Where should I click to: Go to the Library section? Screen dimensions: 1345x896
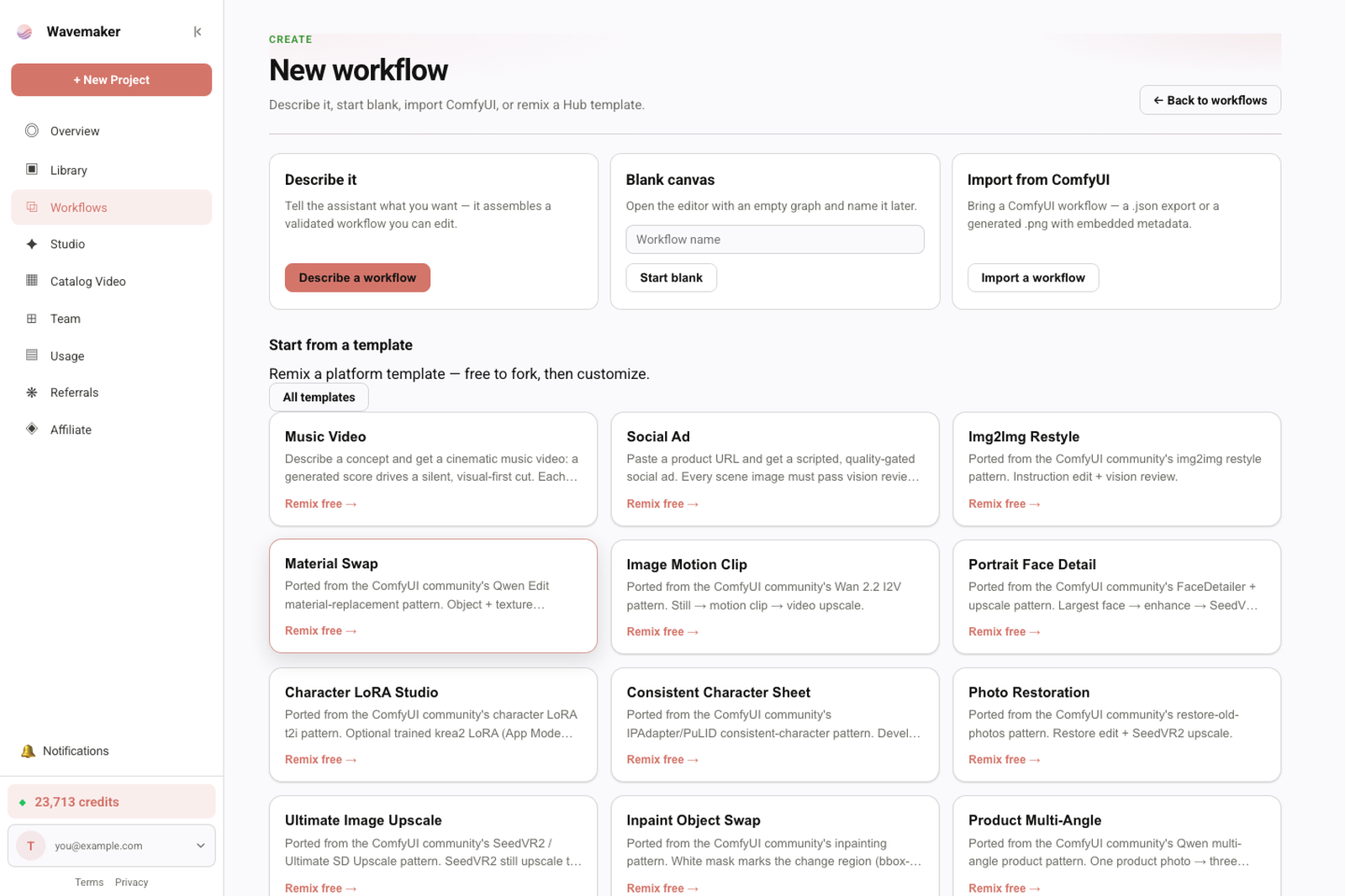coord(111,170)
